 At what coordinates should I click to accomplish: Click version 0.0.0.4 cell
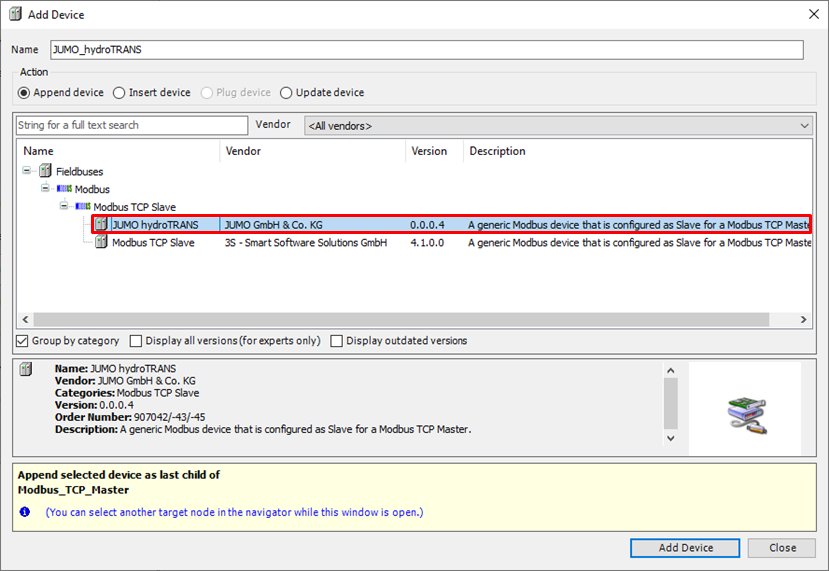427,225
